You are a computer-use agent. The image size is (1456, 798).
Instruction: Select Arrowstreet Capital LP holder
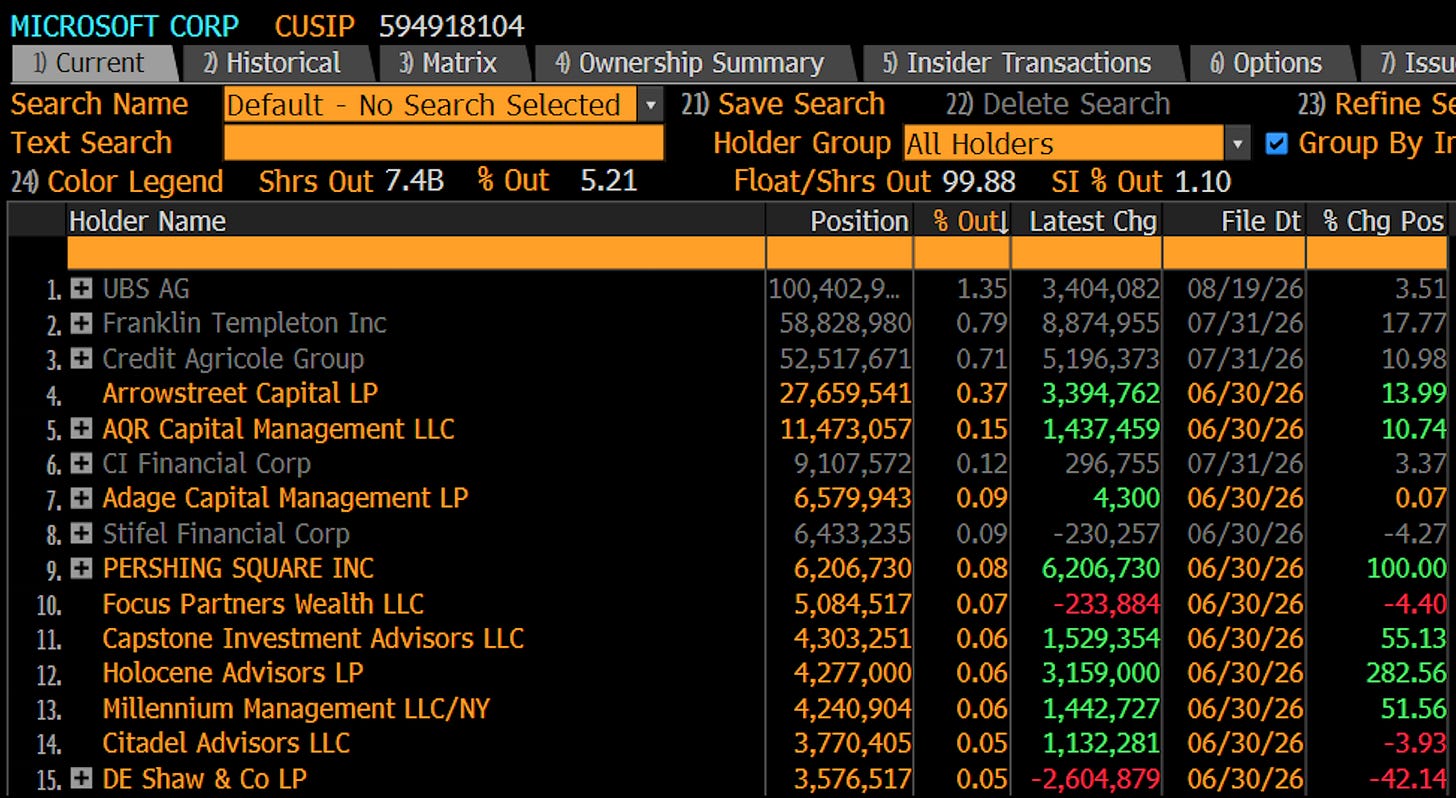[x=240, y=394]
